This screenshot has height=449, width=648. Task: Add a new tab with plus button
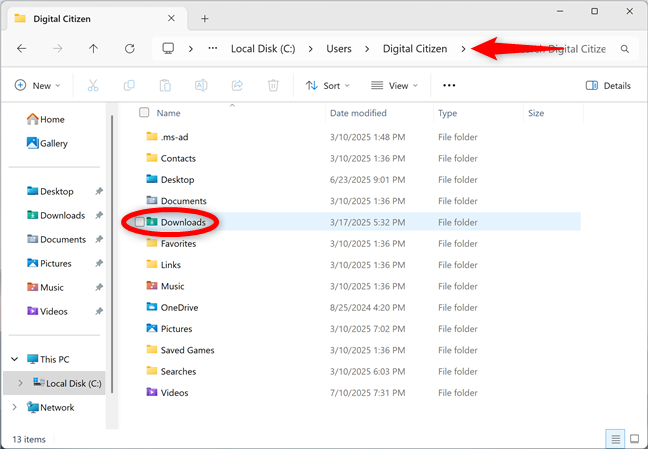[x=205, y=19]
